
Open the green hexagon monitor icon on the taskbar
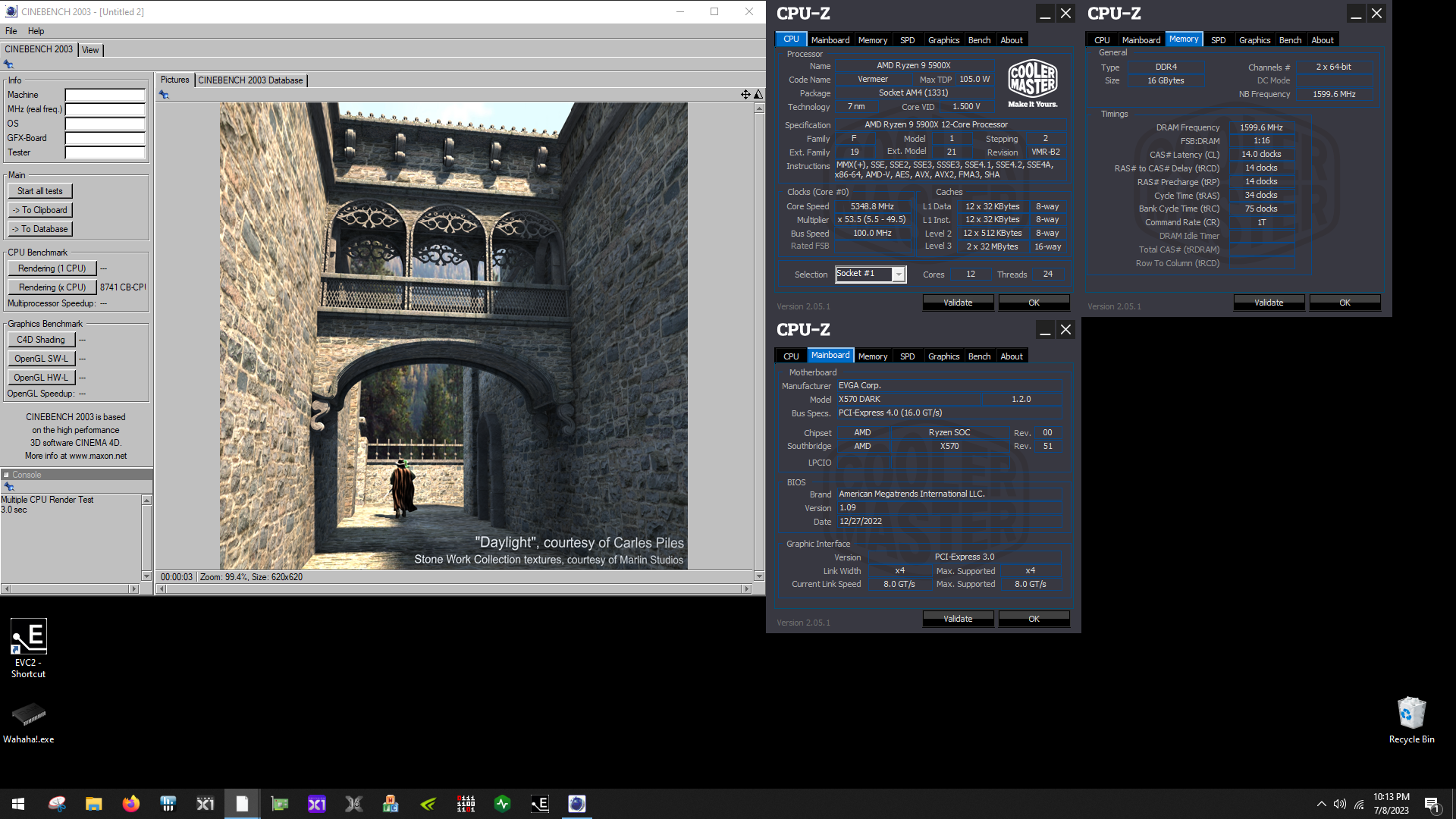click(x=503, y=804)
